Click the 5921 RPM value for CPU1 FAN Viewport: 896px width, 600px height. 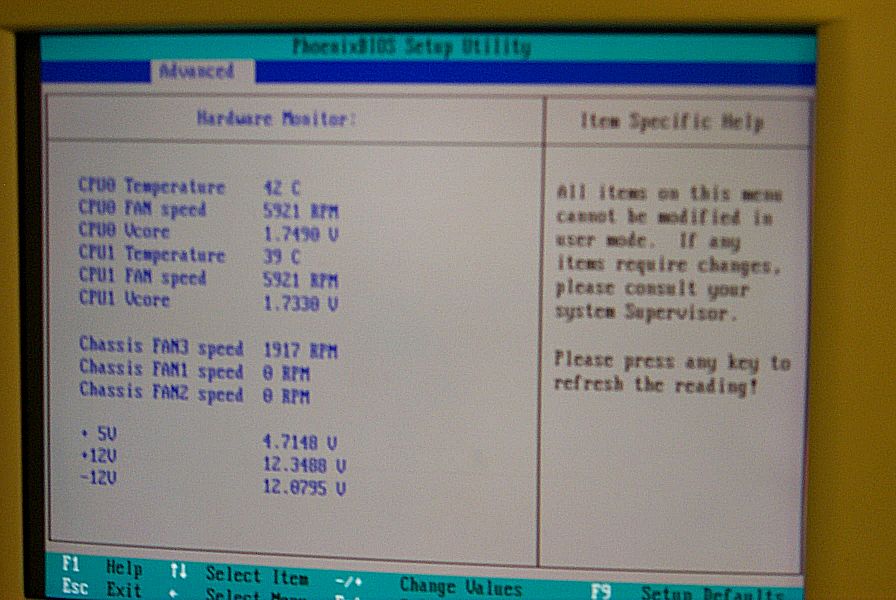tap(301, 280)
